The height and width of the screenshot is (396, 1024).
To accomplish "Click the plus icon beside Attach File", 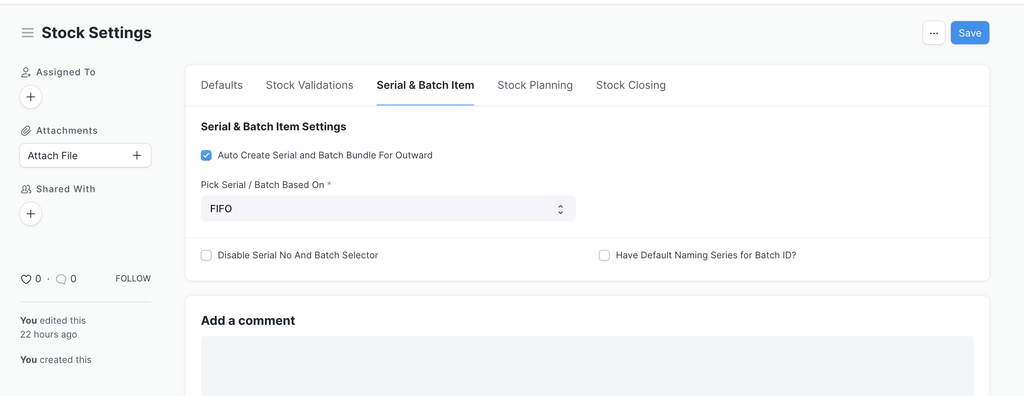I will tap(136, 156).
